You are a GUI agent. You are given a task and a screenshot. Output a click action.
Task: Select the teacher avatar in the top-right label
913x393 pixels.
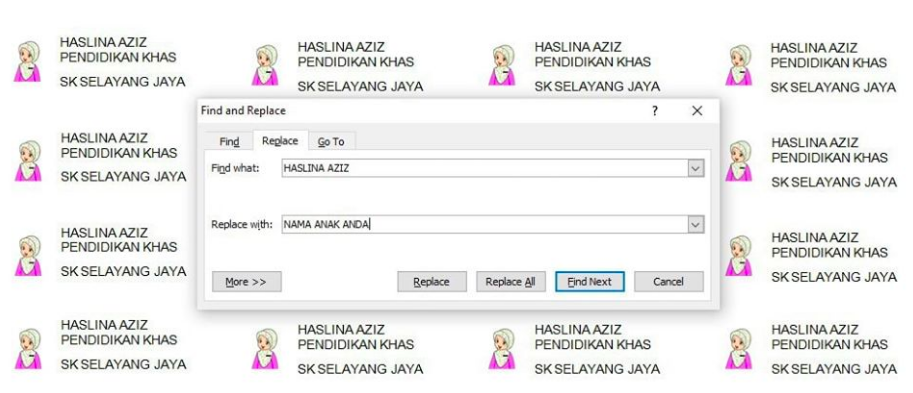coord(738,65)
